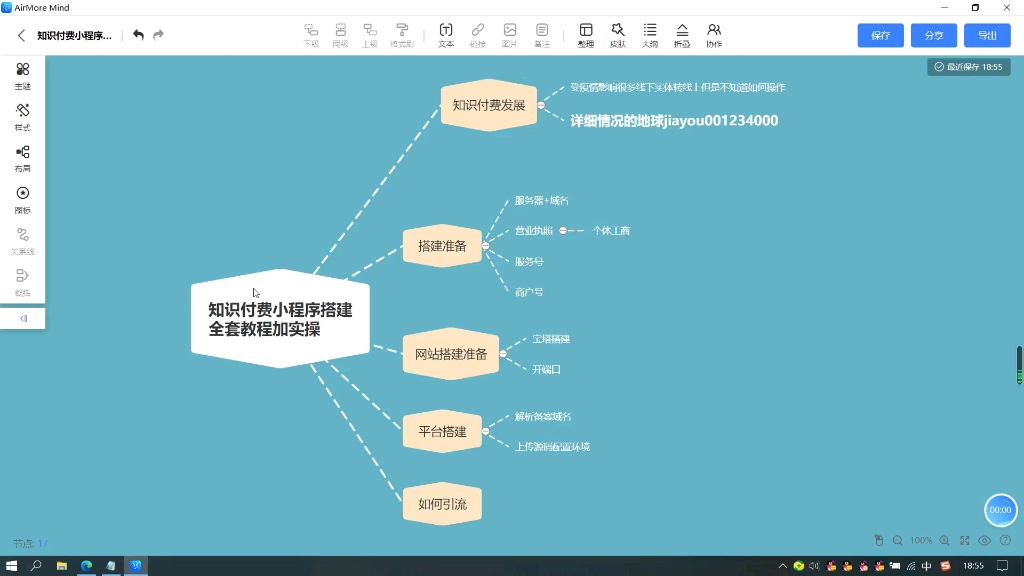Insert a 图片 image into the node
The width and height of the screenshot is (1024, 576).
(508, 34)
